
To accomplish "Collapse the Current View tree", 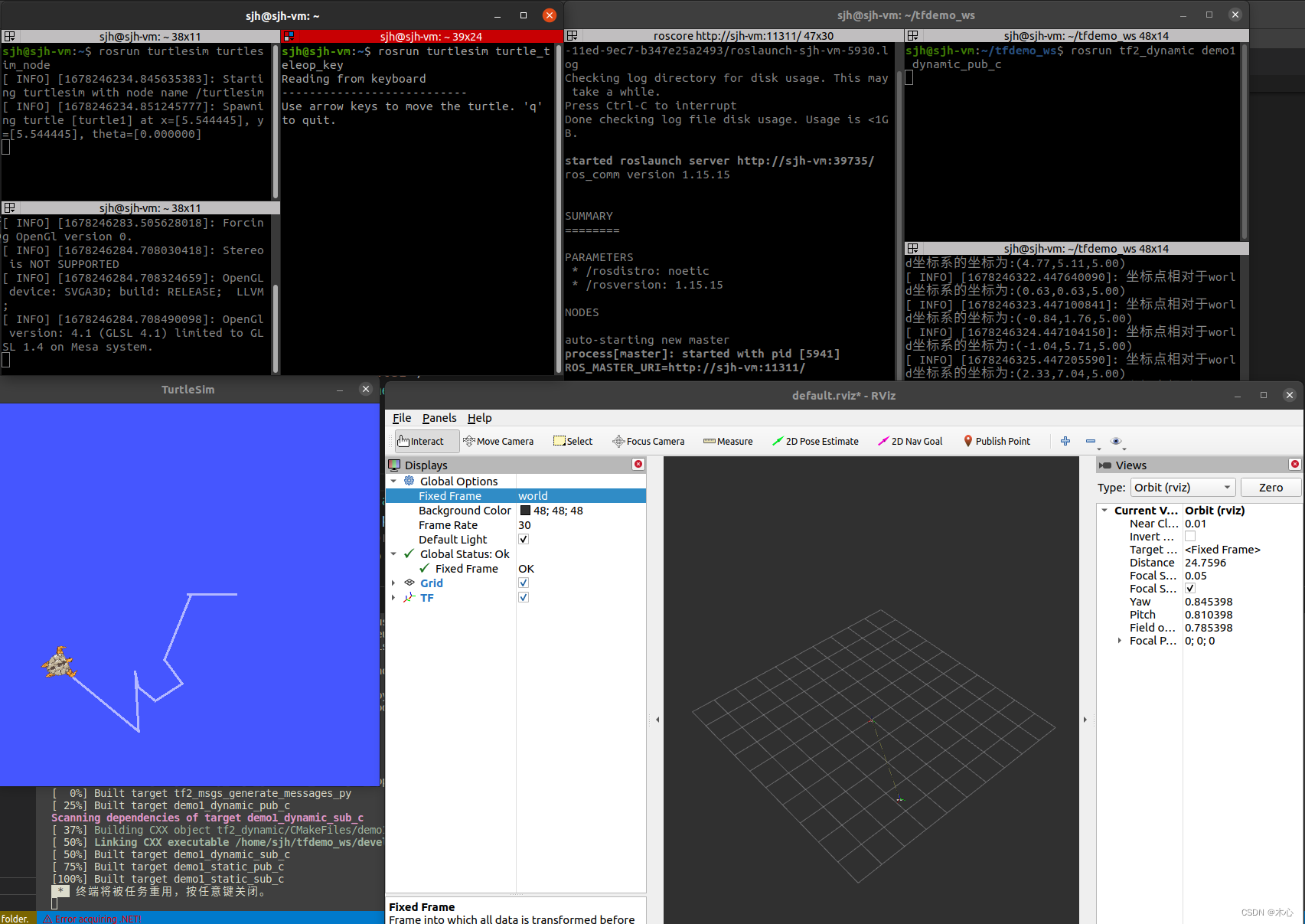I will pos(1104,510).
